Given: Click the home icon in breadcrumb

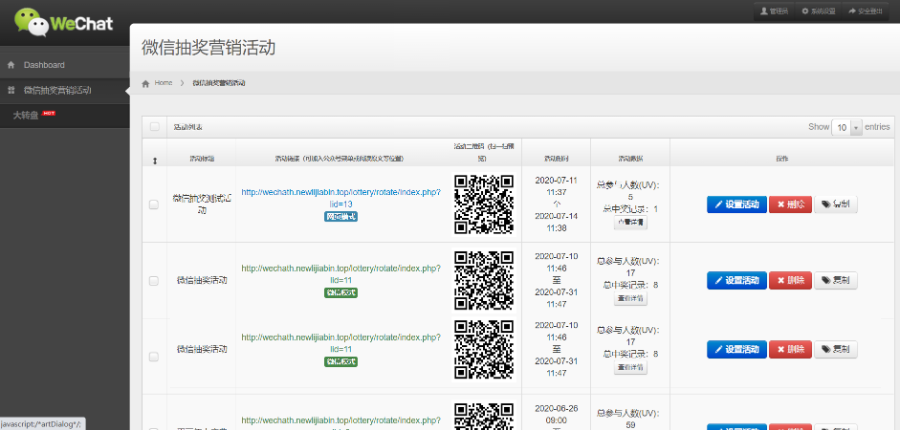Looking at the screenshot, I should (x=147, y=83).
